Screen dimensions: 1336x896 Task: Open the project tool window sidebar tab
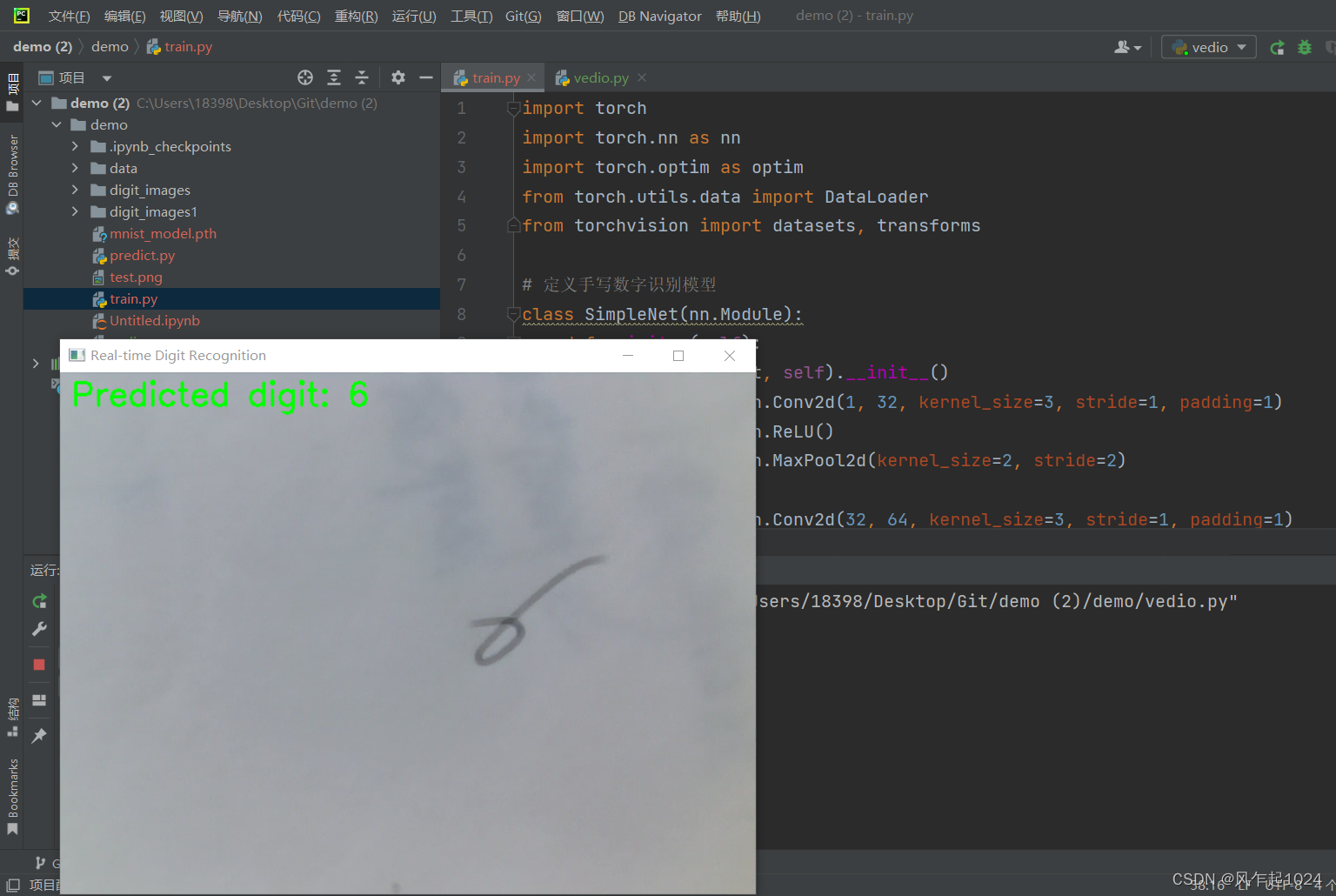click(12, 93)
